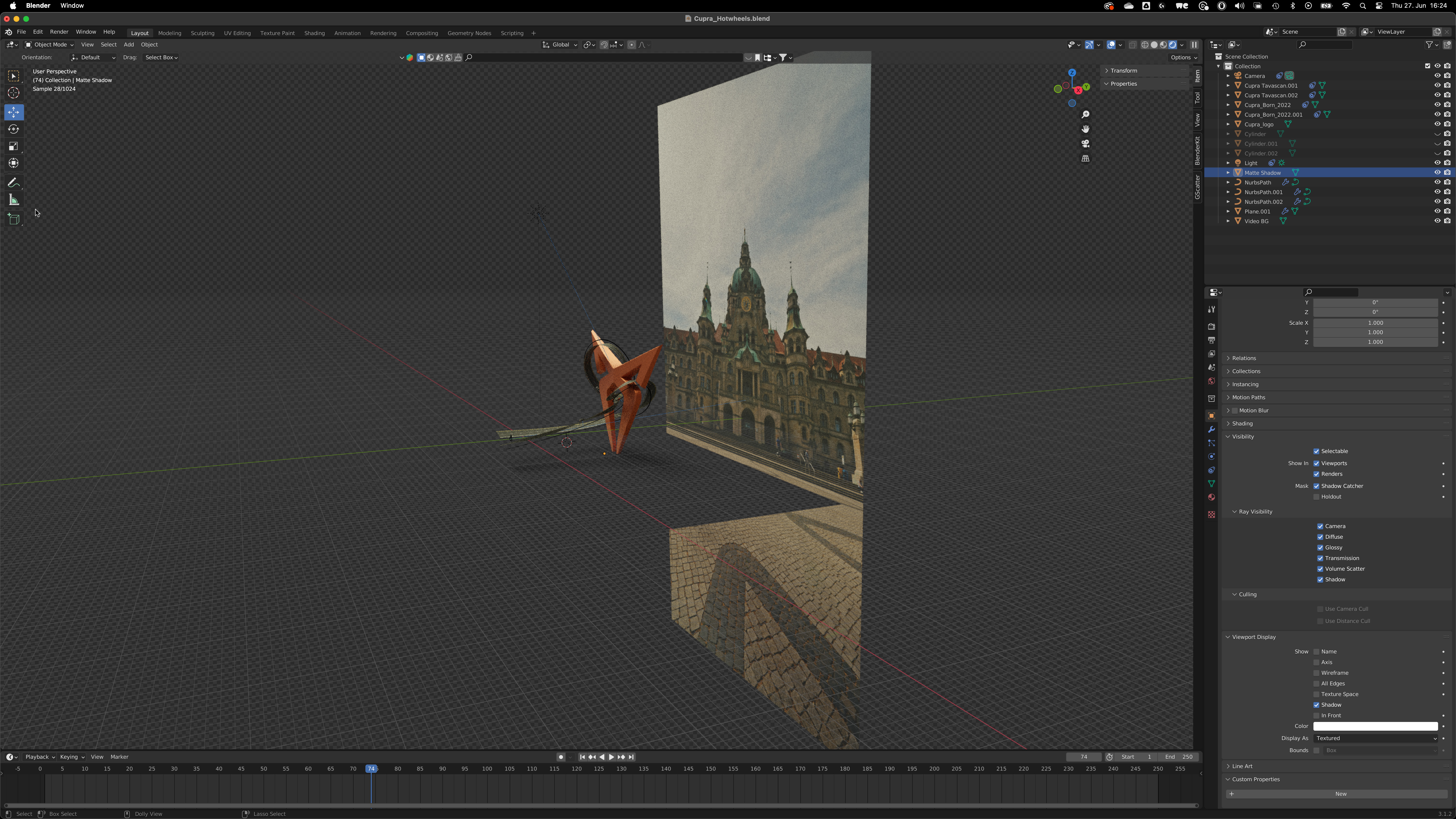Click the play animation button
The image size is (1456, 819).
click(x=611, y=757)
